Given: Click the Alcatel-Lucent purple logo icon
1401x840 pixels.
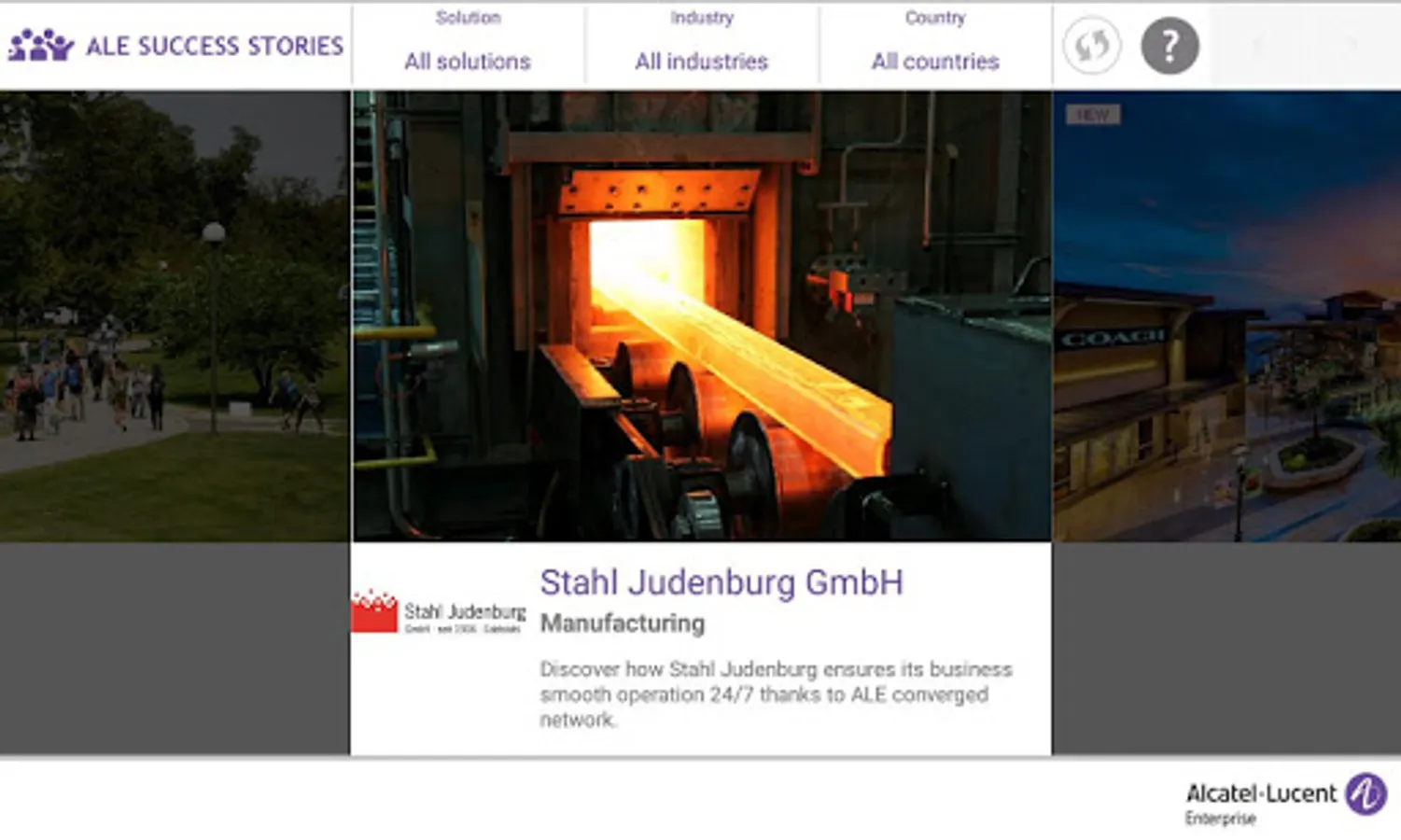Looking at the screenshot, I should click(1366, 794).
